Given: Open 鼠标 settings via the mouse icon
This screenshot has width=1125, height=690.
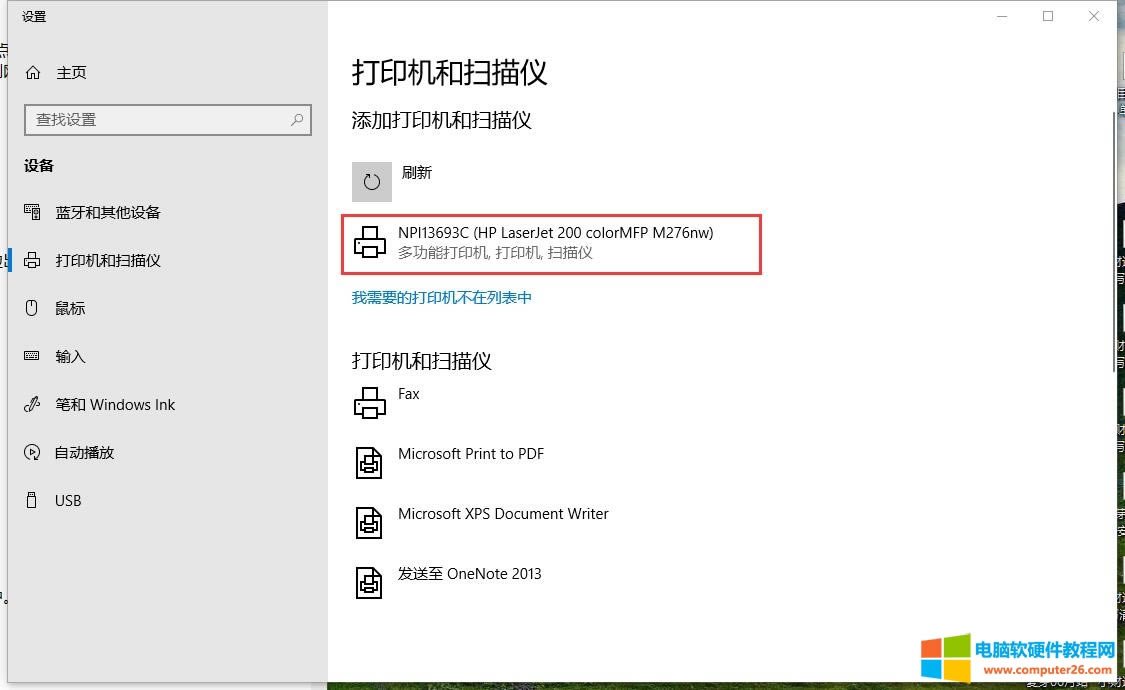Looking at the screenshot, I should (x=31, y=308).
